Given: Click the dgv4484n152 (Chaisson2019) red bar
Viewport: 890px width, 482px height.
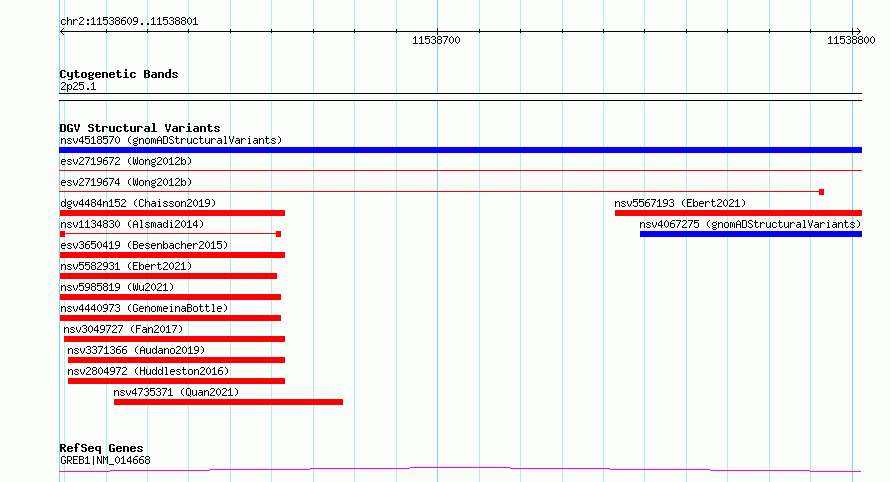Looking at the screenshot, I should coord(172,213).
